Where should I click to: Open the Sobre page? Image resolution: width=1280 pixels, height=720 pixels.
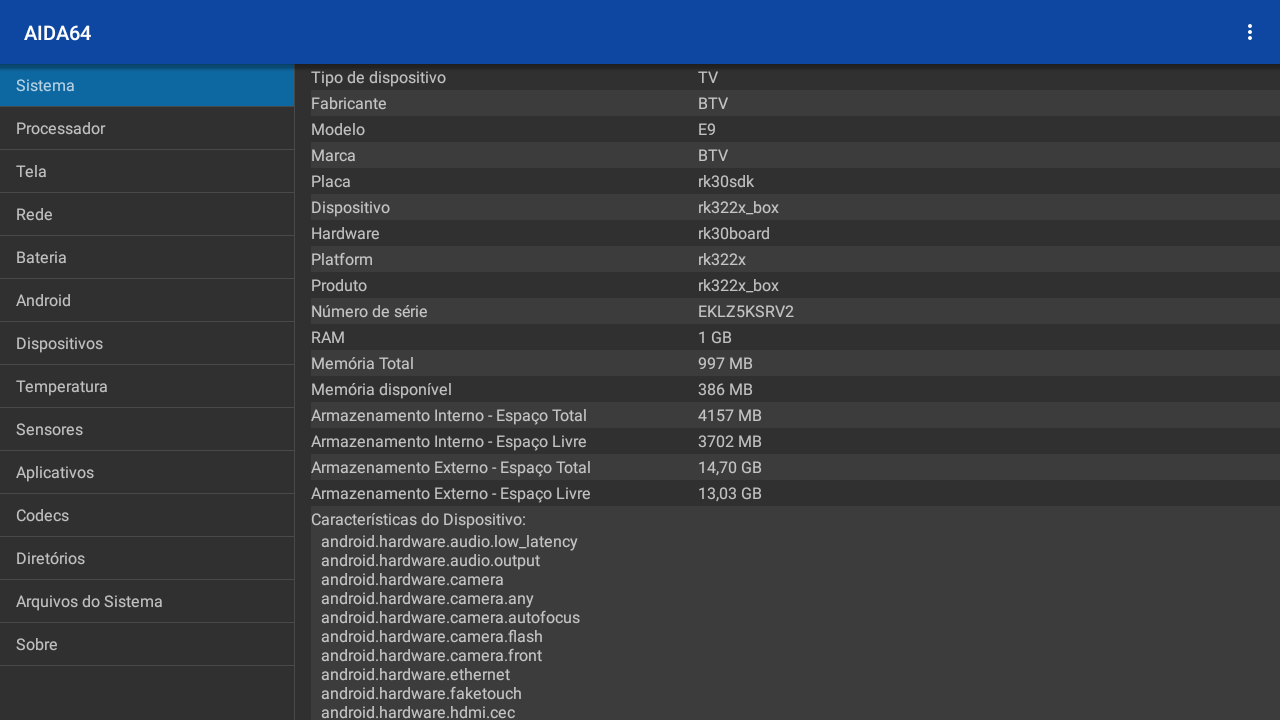coord(146,645)
